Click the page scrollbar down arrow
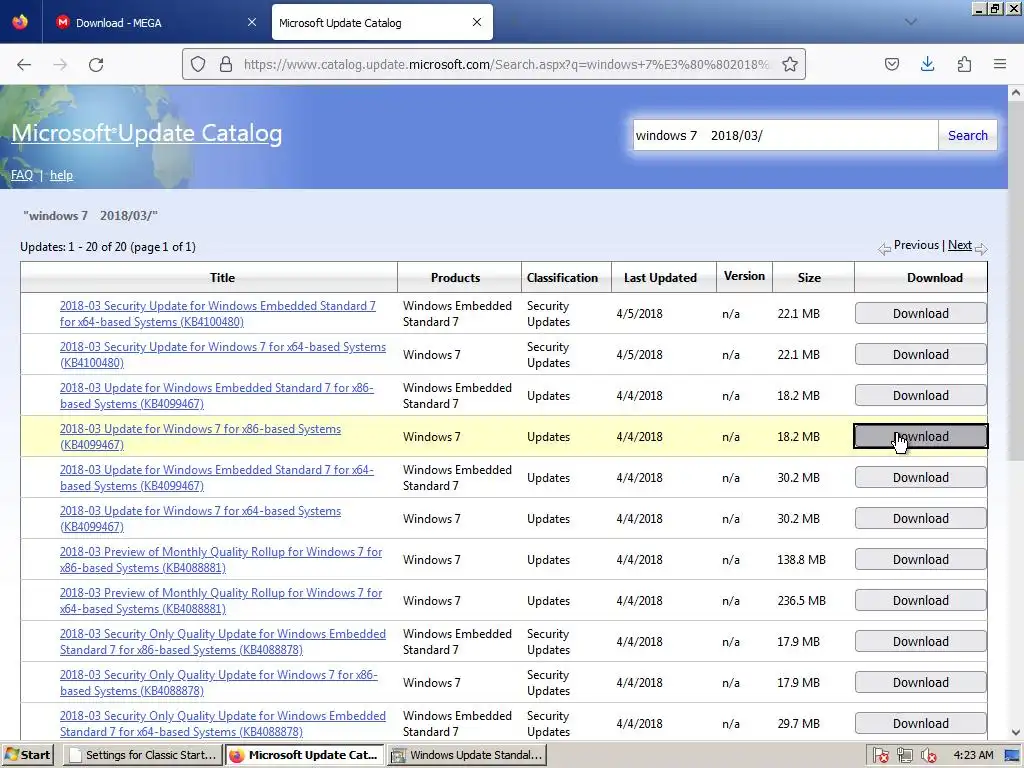1024x768 pixels. (x=1016, y=733)
